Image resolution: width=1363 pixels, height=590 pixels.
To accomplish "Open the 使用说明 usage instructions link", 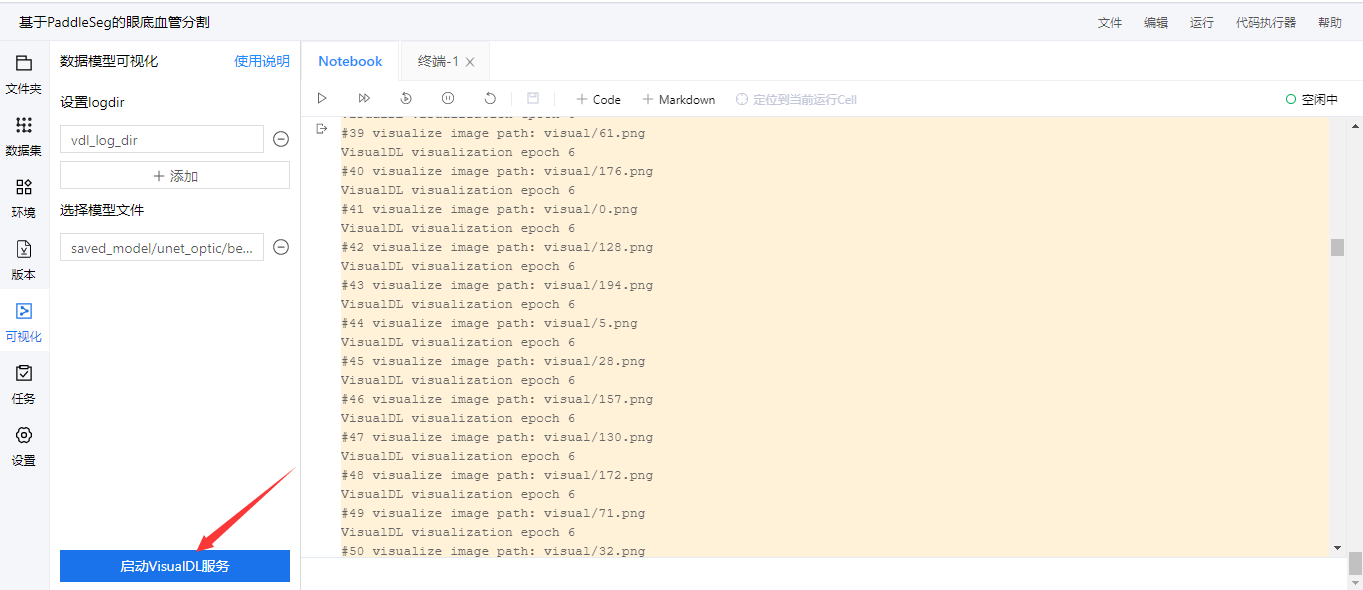I will pos(262,61).
